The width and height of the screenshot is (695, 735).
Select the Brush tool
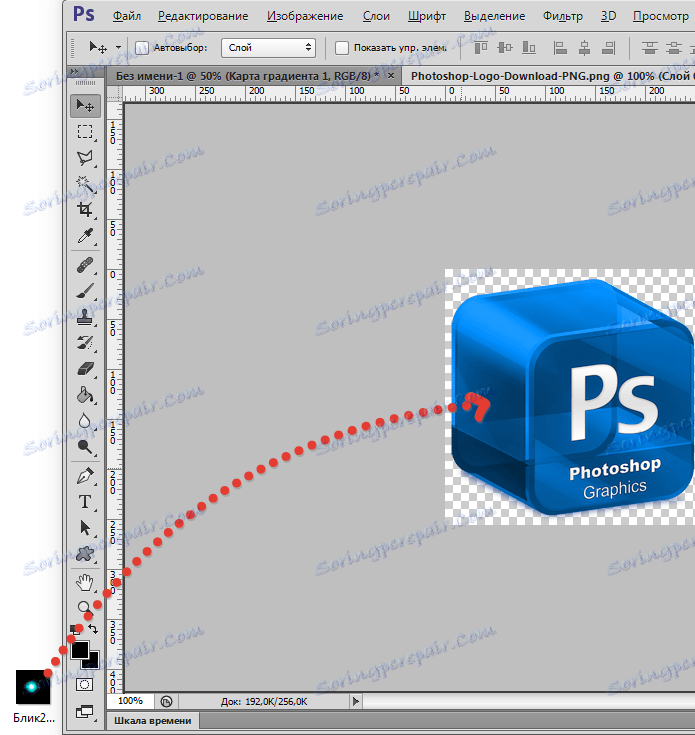85,292
